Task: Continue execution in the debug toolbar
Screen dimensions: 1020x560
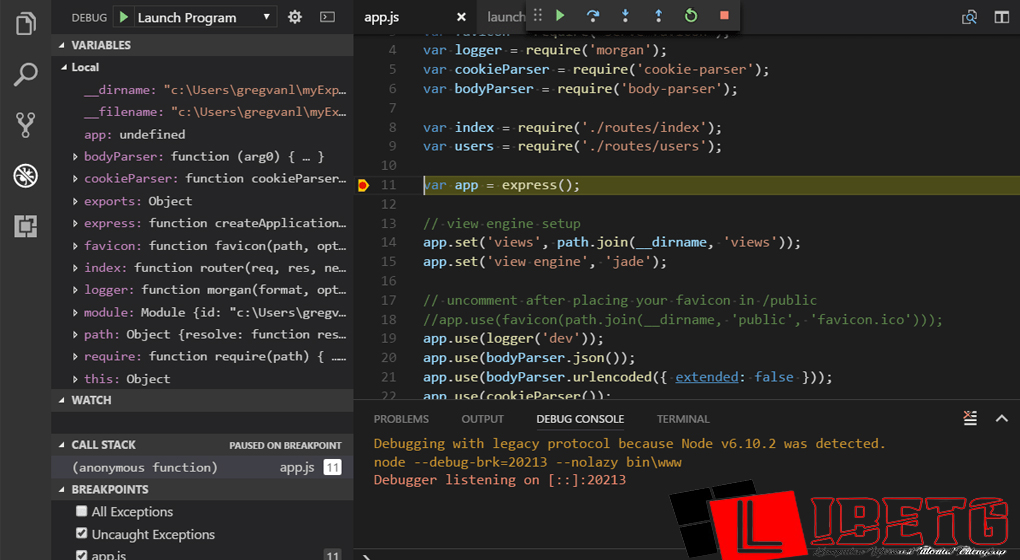Action: pos(560,16)
